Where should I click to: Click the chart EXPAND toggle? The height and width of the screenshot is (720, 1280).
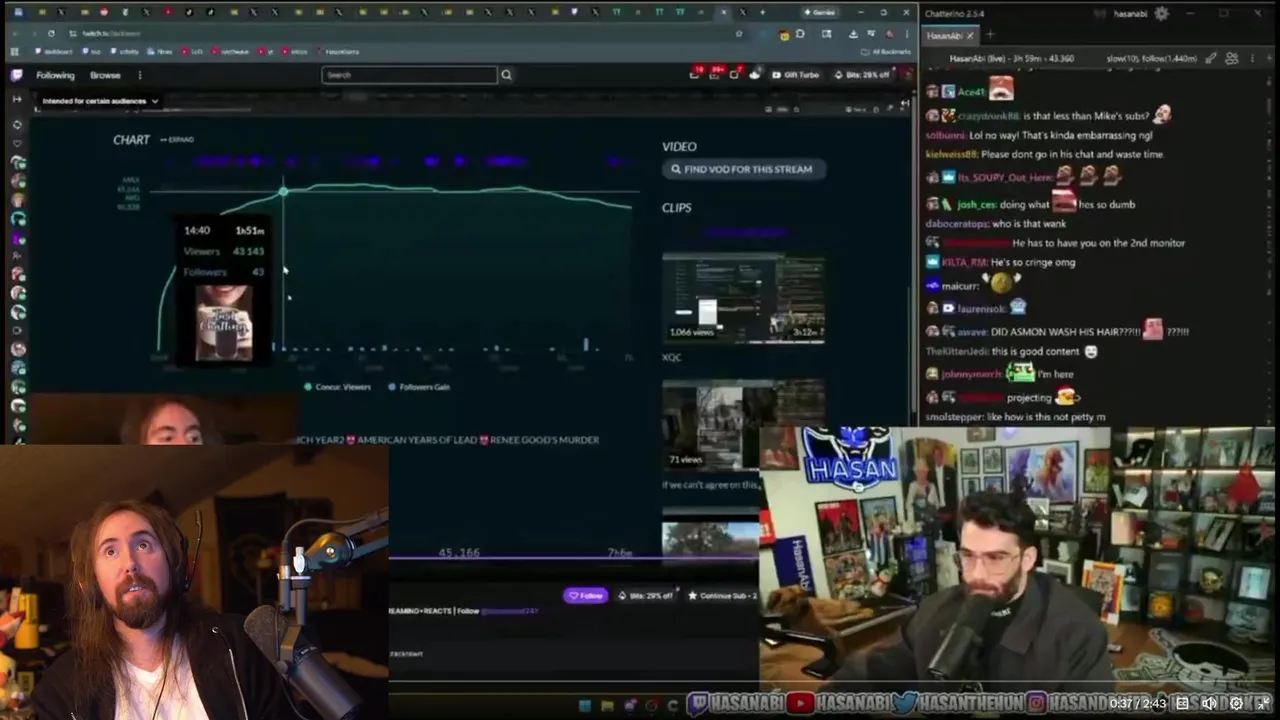coord(177,139)
